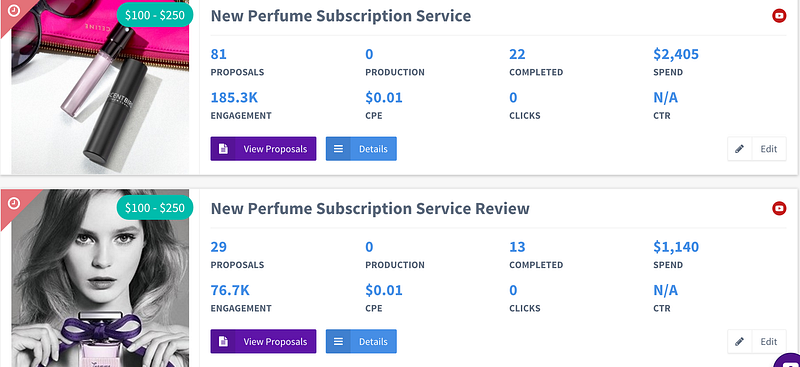Click pencil icon for Subscription Service Review campaign
The width and height of the screenshot is (800, 367).
tap(739, 341)
